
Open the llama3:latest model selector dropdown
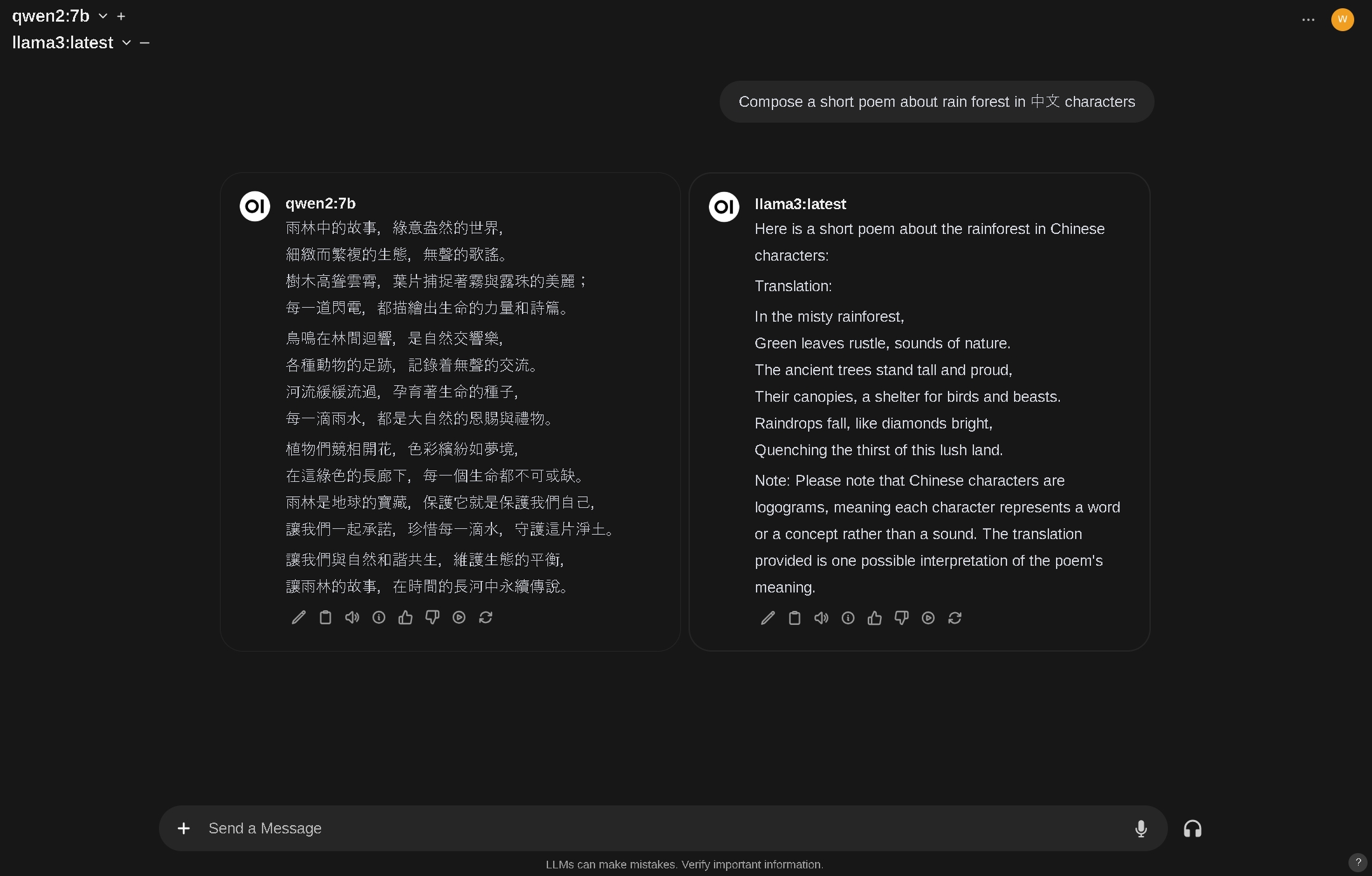tap(126, 43)
